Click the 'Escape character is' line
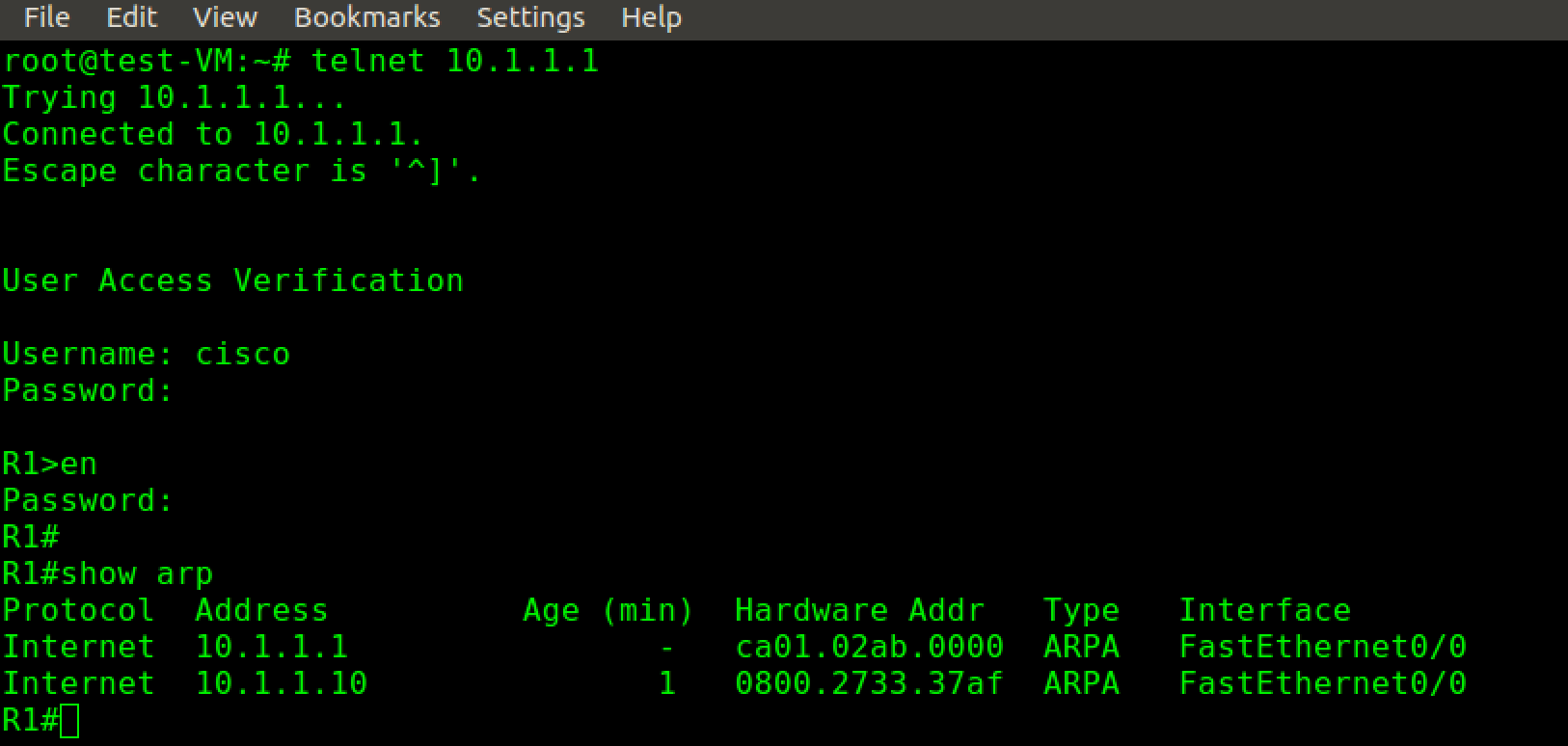Screen dimensions: 1568x746 click(x=242, y=171)
